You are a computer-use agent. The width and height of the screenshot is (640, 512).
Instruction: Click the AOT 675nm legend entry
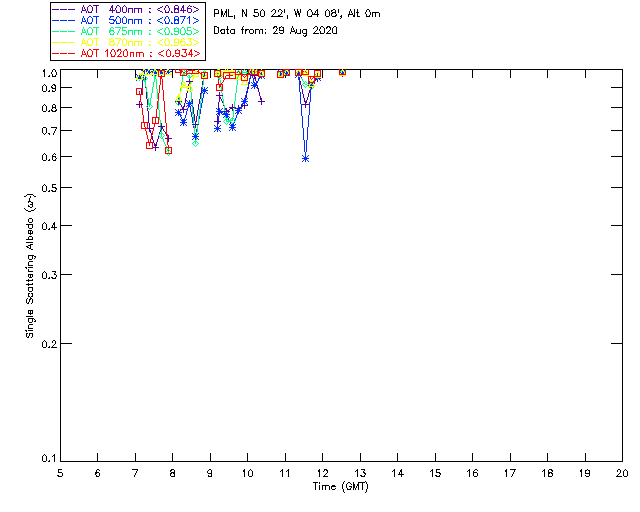[x=127, y=31]
